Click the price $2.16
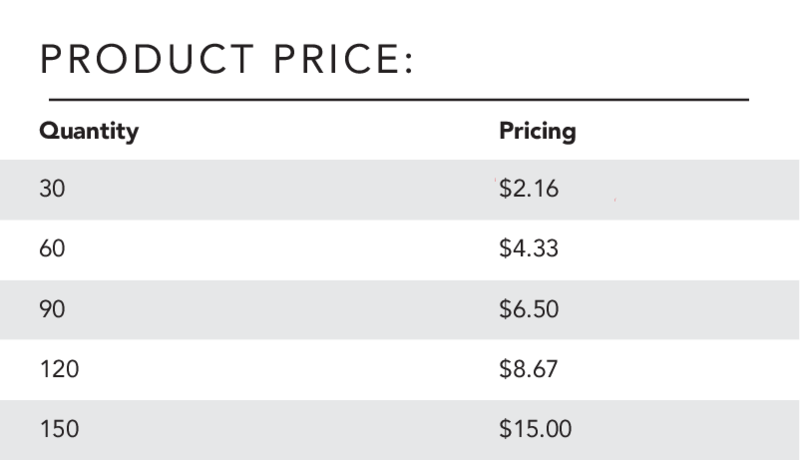 pos(529,189)
